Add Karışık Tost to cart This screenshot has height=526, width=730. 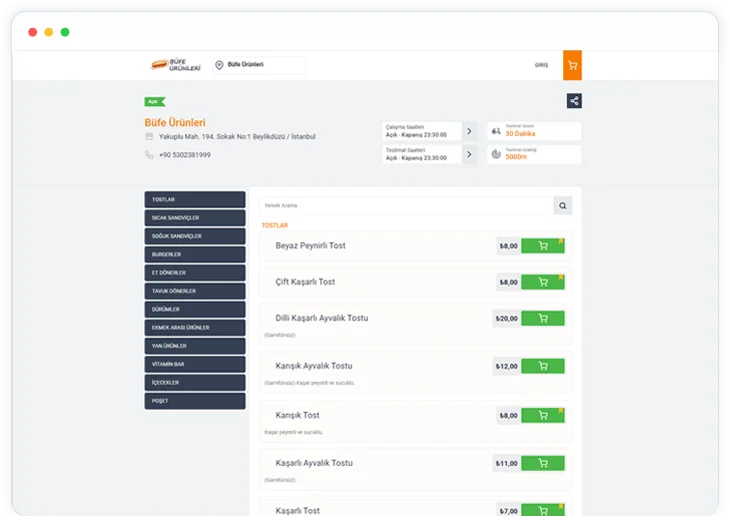tap(543, 415)
